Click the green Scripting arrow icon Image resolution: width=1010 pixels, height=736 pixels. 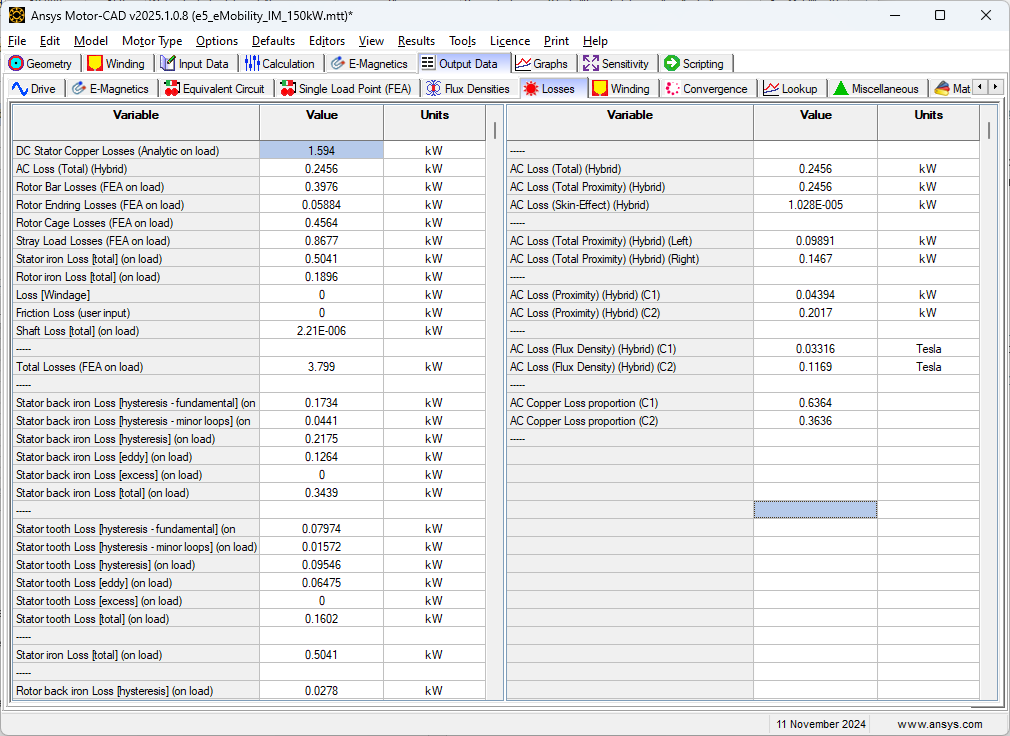coord(672,63)
